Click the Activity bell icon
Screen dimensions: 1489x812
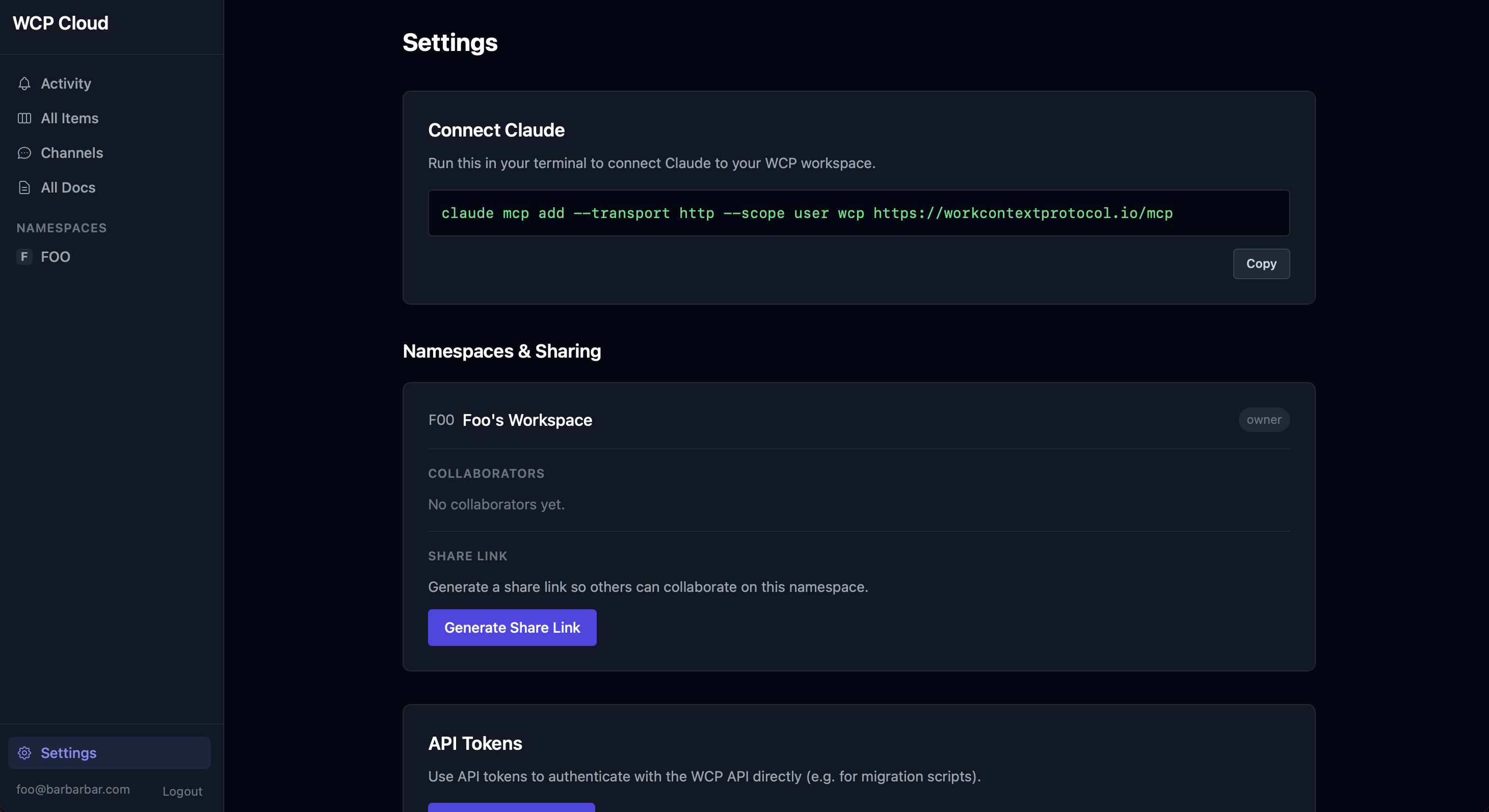[24, 83]
